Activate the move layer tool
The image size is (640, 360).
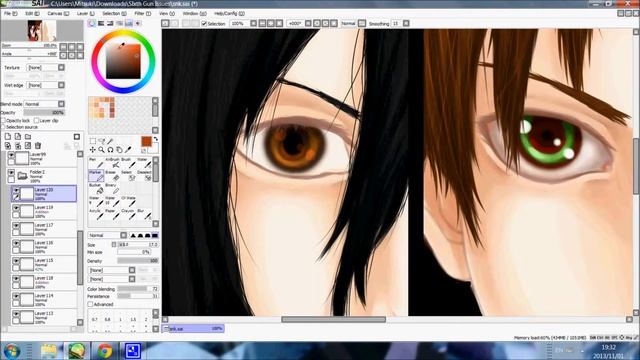coord(93,150)
